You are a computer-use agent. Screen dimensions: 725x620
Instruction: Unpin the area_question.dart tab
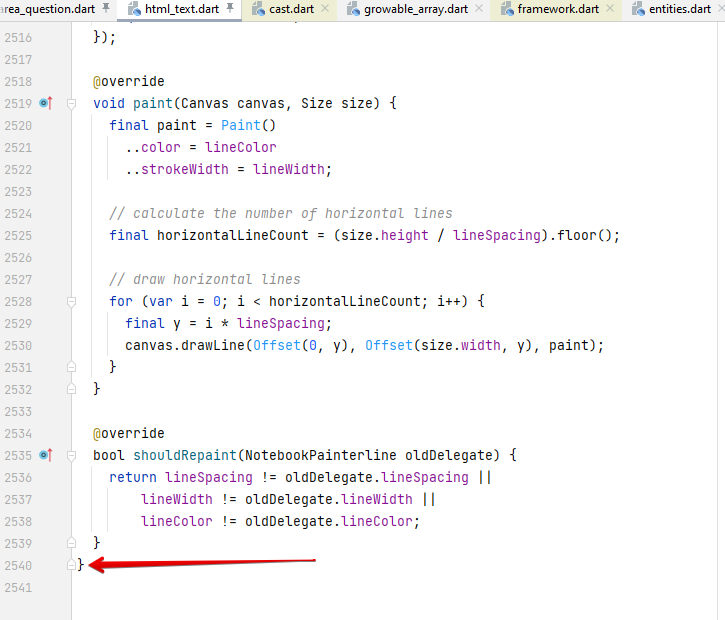[x=106, y=8]
